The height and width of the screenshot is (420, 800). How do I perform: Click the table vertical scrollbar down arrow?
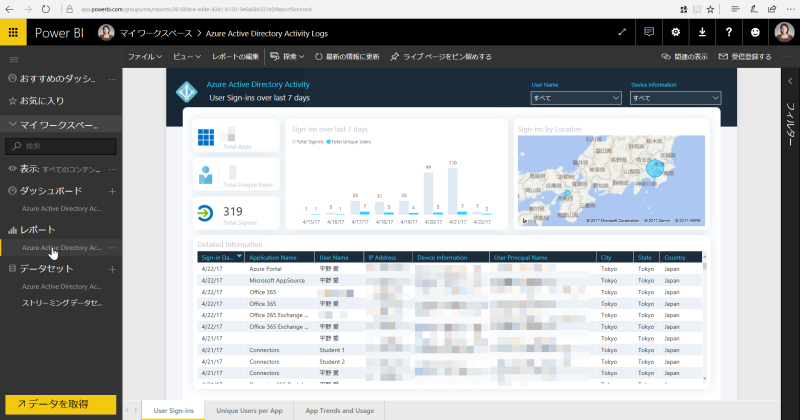coord(705,379)
